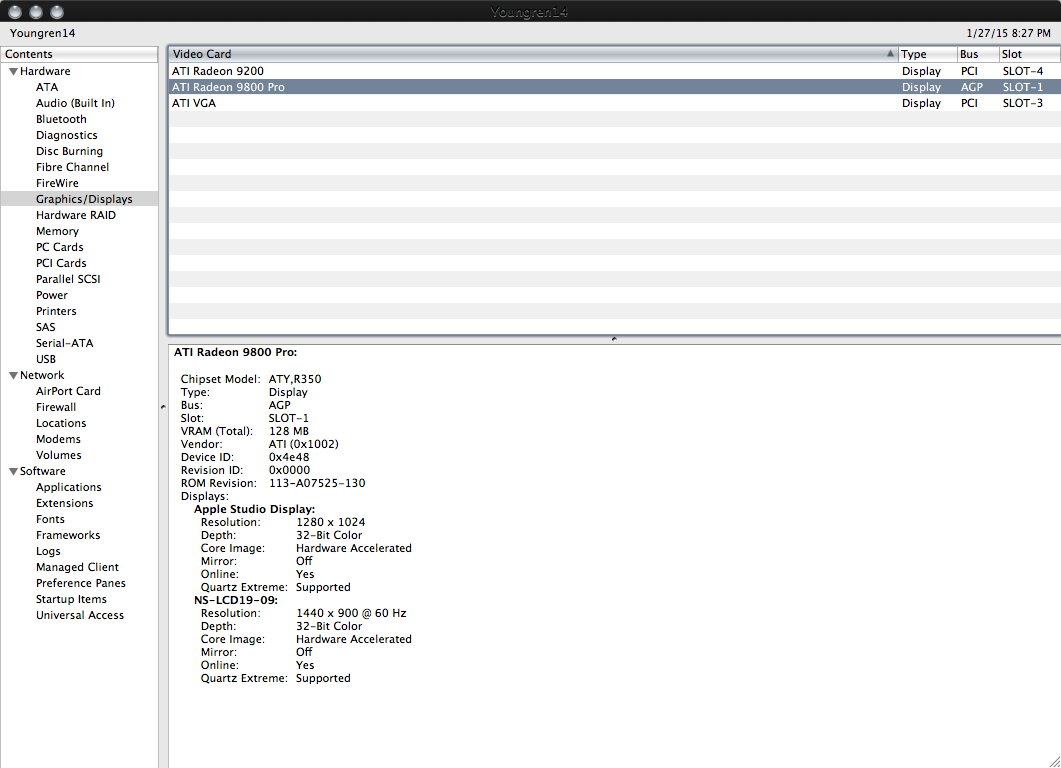Screen dimensions: 1061x768
Task: Collapse the Network section triangle
Action: pyautogui.click(x=13, y=375)
